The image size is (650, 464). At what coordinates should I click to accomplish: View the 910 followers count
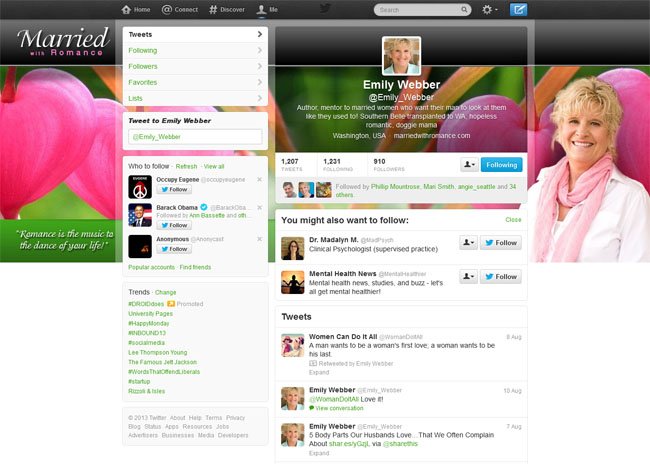pyautogui.click(x=389, y=165)
